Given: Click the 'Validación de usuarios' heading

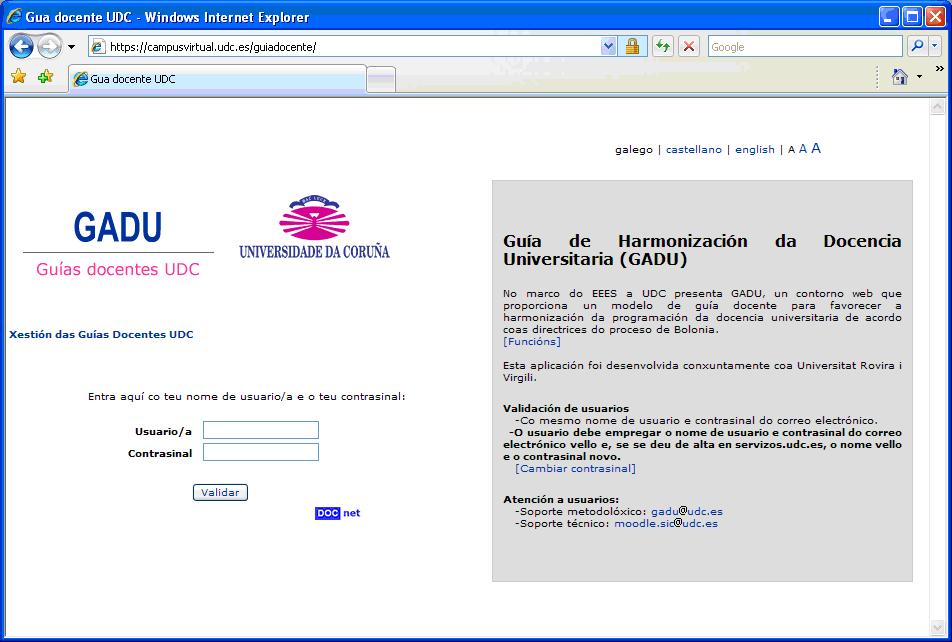Looking at the screenshot, I should point(566,409).
